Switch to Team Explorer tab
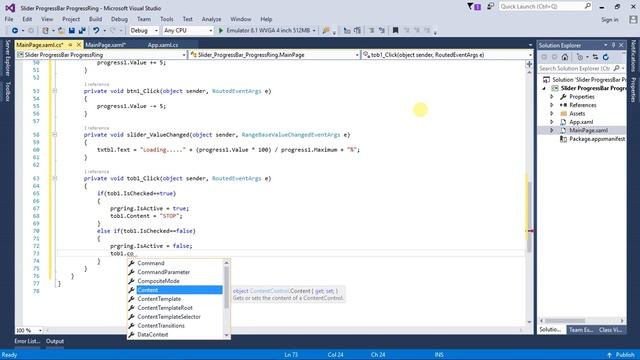The image size is (640, 360). 581,330
